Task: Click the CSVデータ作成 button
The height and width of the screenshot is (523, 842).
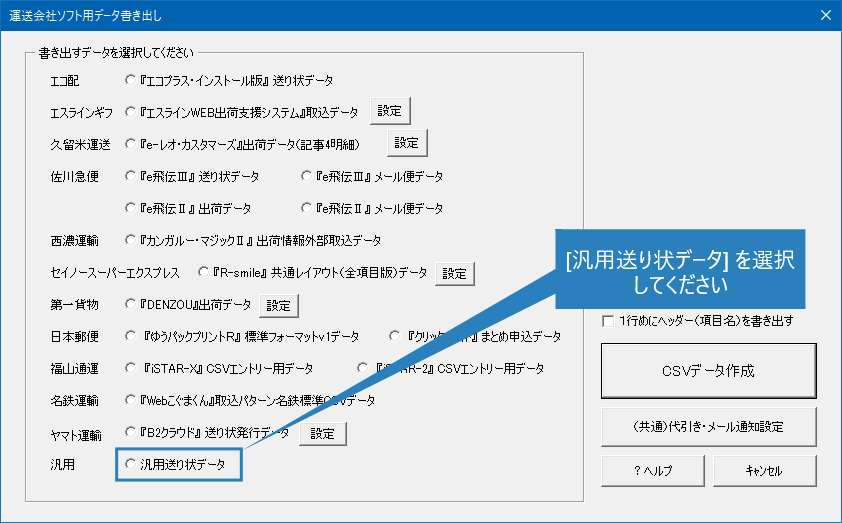Action: click(x=708, y=371)
